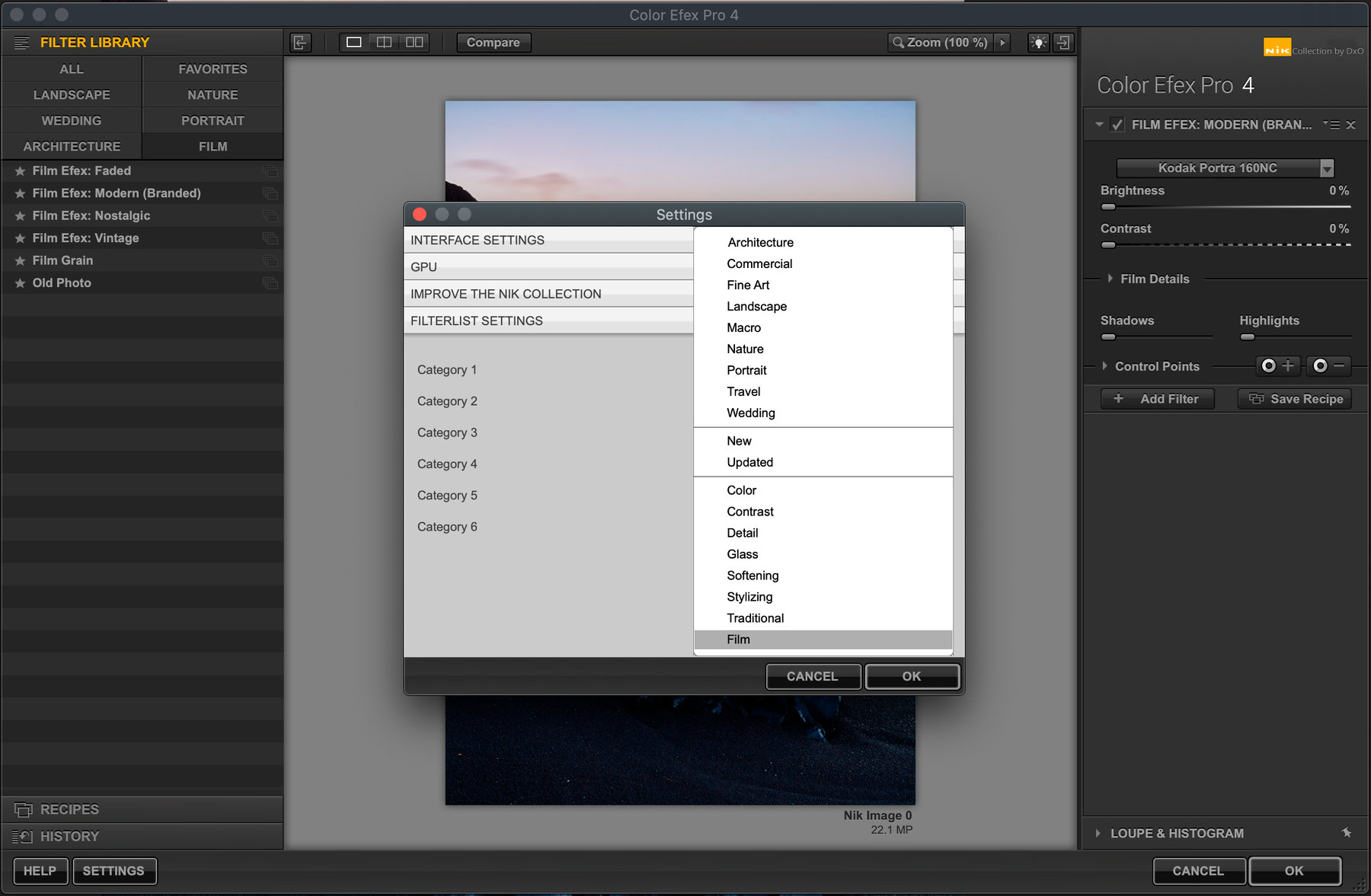Image resolution: width=1371 pixels, height=896 pixels.
Task: Toggle the Film Efex filter checkbox
Action: pos(1117,125)
